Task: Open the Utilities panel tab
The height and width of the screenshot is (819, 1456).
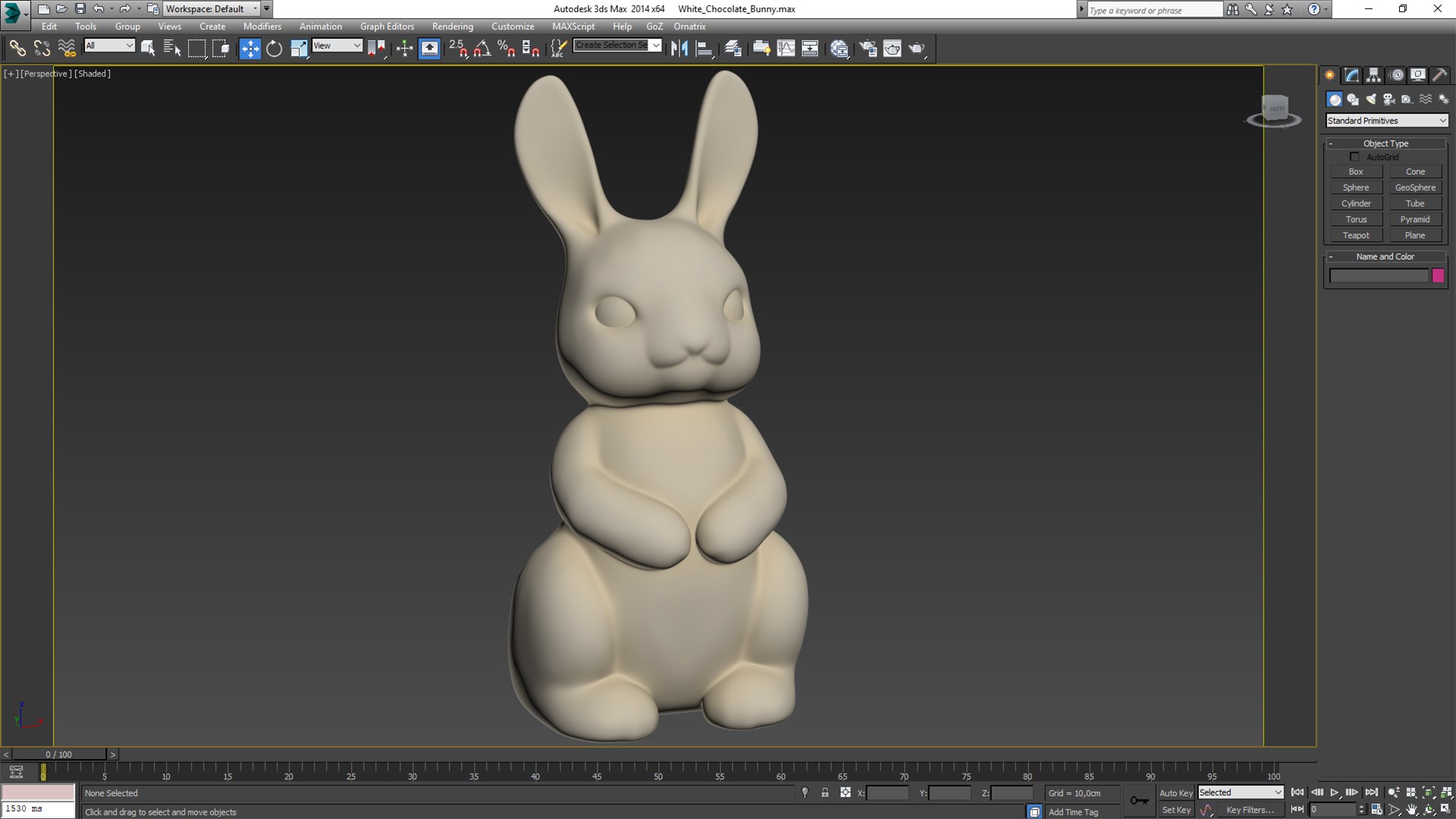Action: click(1439, 75)
